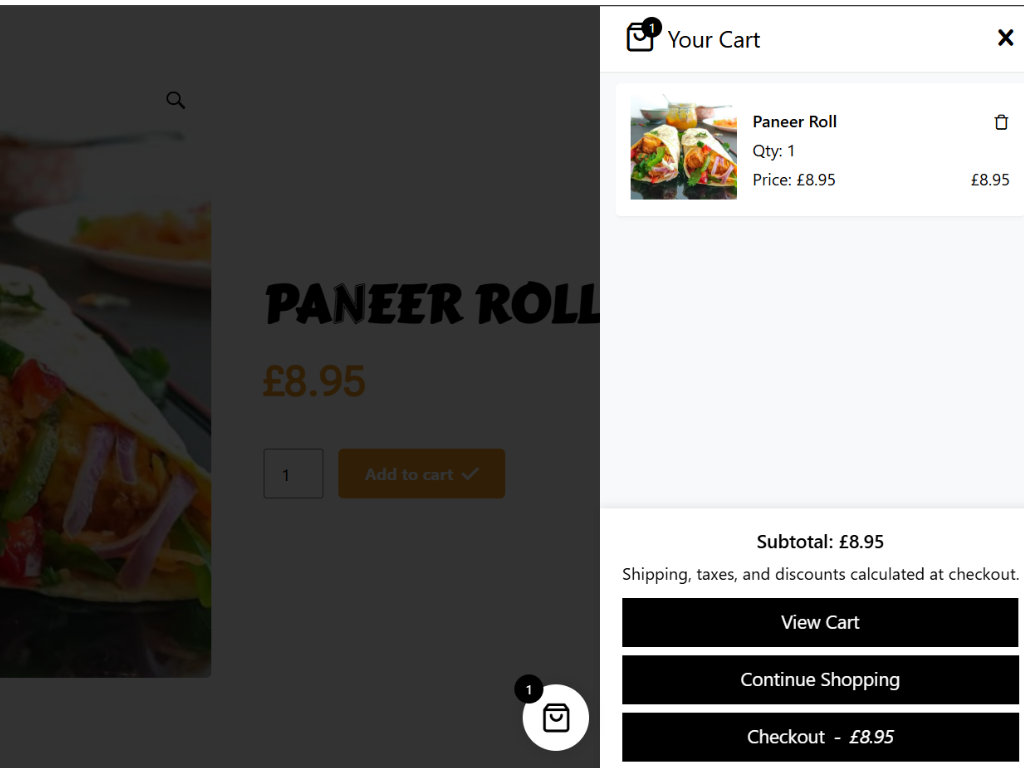Open the View Cart page
Viewport: 1024px width, 768px height.
tap(820, 622)
